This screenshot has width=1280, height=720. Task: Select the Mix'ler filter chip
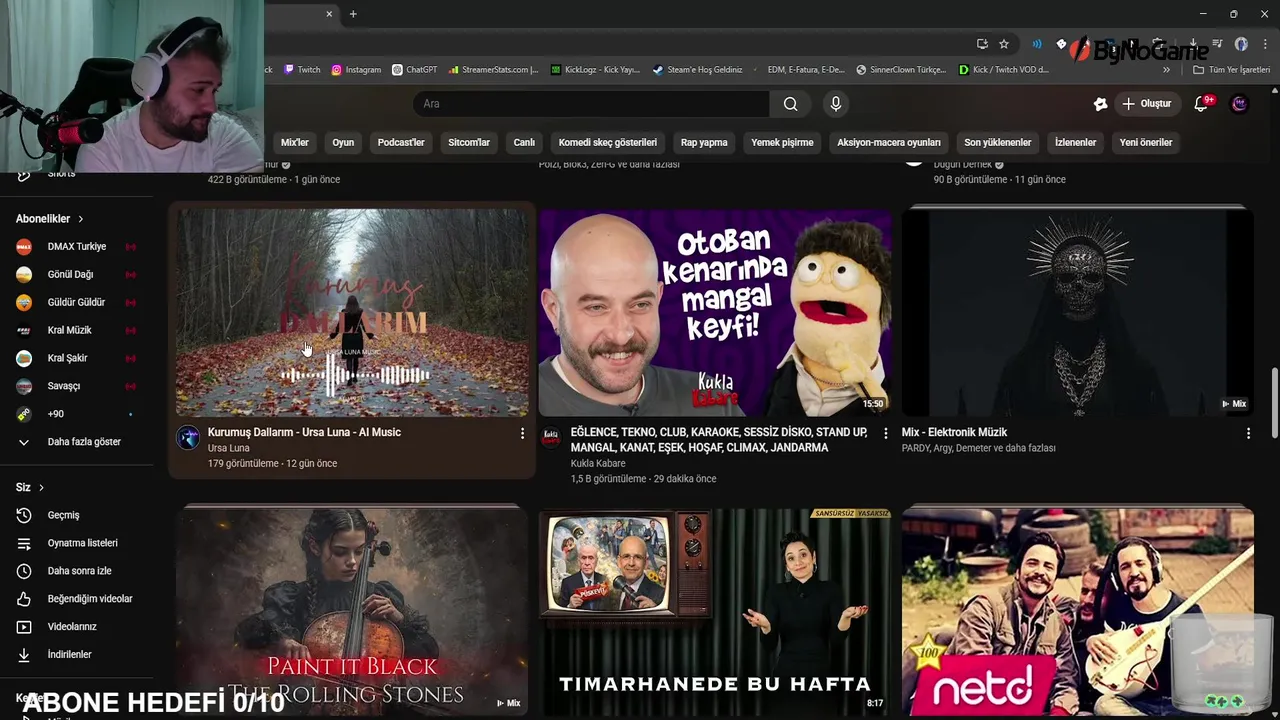tap(295, 143)
